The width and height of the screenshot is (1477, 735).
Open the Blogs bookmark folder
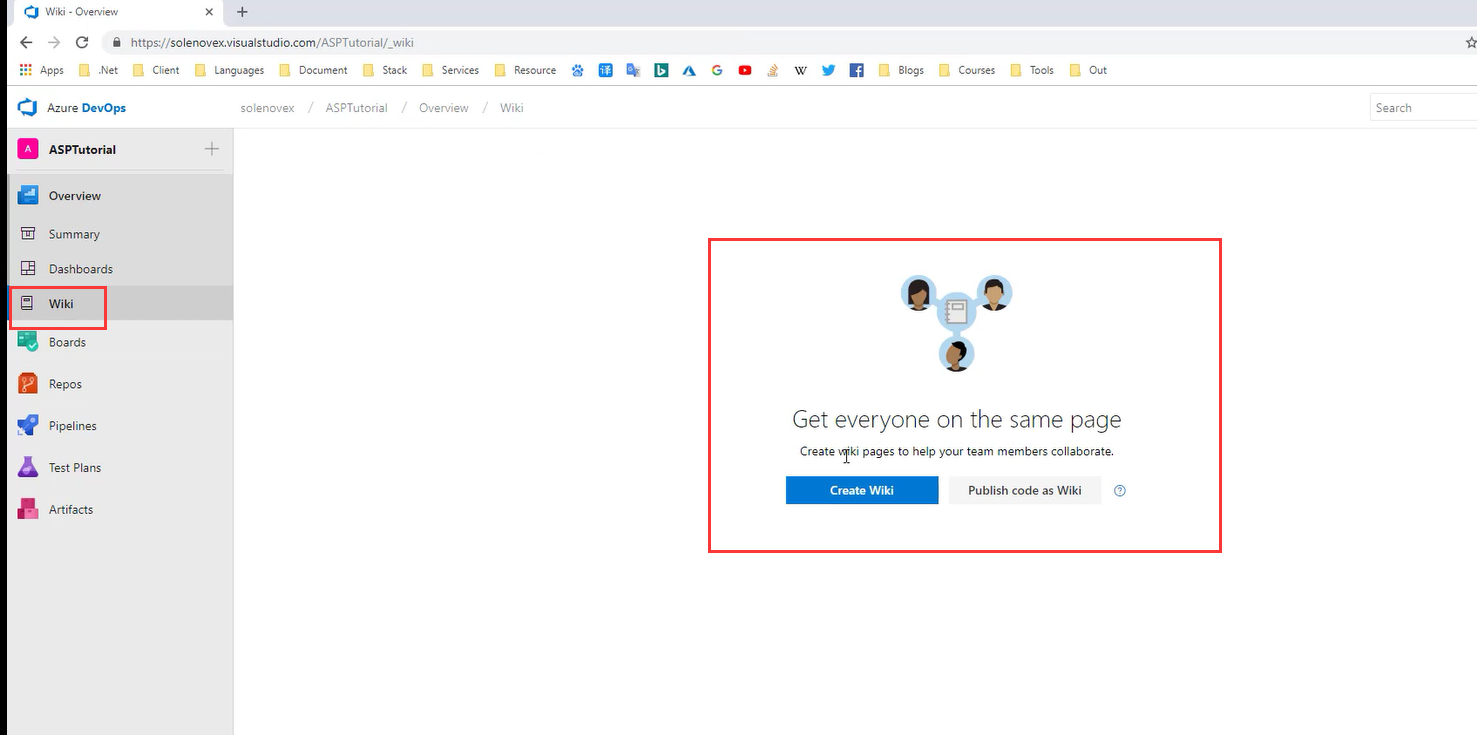tap(901, 70)
